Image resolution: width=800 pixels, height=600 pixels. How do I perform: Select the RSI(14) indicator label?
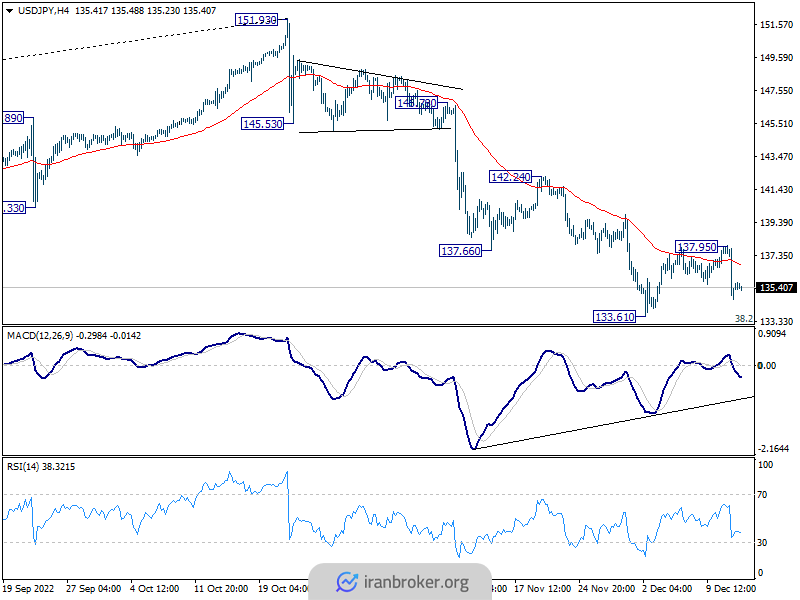pos(26,466)
